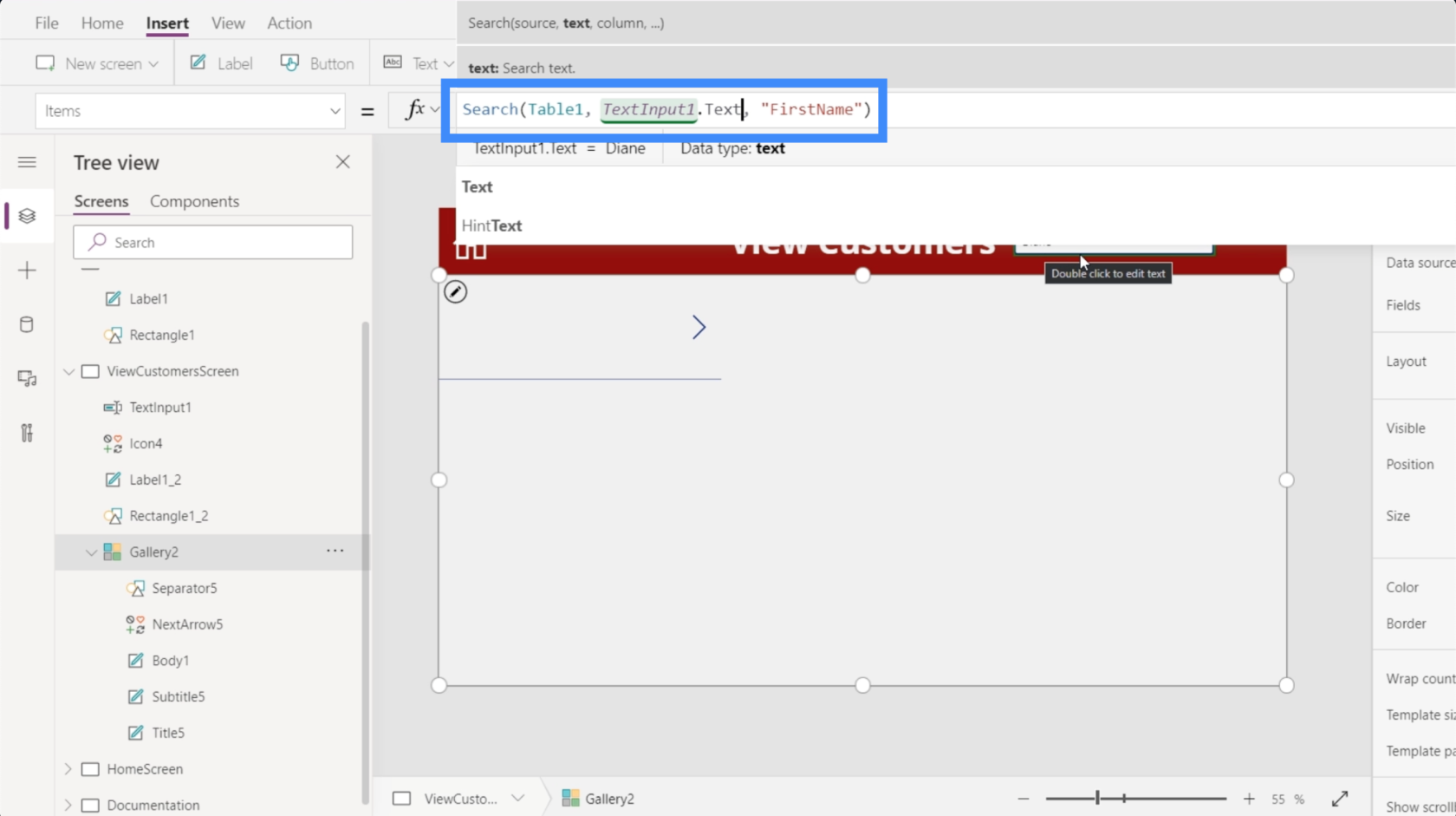The height and width of the screenshot is (816, 1456).
Task: Open the Data sources cylinder icon
Action: click(27, 325)
